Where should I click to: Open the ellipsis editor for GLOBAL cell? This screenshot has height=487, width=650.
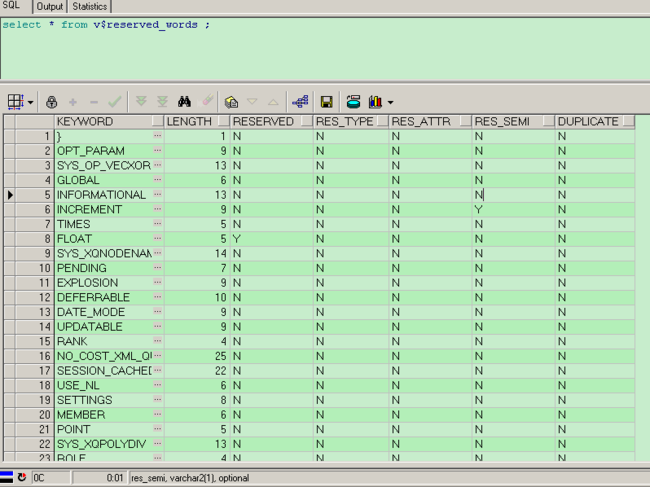click(158, 180)
